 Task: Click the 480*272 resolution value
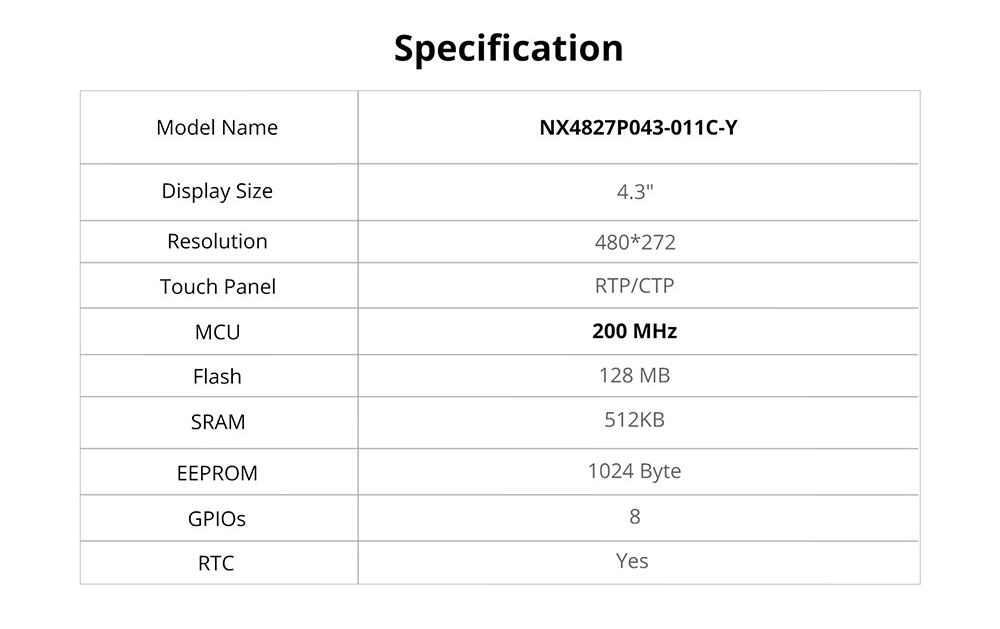coord(635,242)
